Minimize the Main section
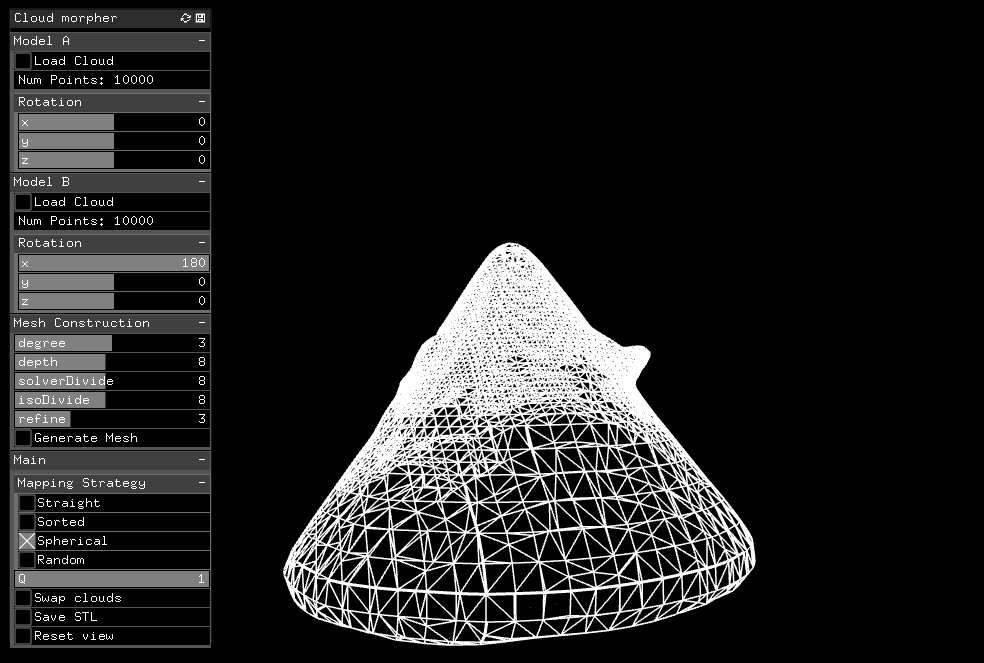The height and width of the screenshot is (663, 984). tap(201, 460)
